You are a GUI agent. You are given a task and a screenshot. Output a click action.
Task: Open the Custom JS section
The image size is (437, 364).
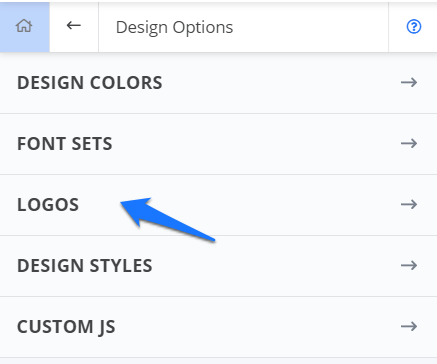(x=66, y=327)
